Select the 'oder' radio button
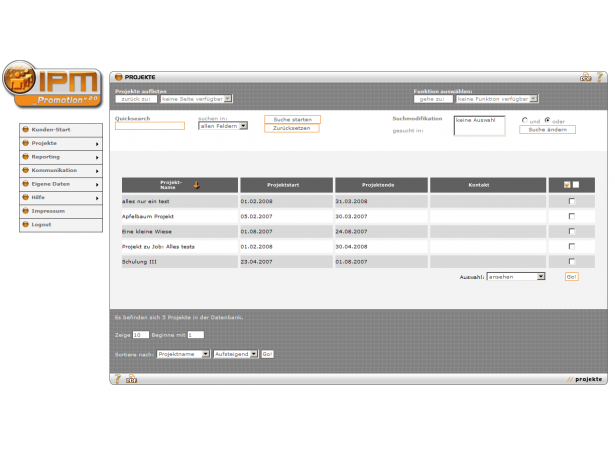Image resolution: width=615 pixels, height=450 pixels. click(547, 120)
